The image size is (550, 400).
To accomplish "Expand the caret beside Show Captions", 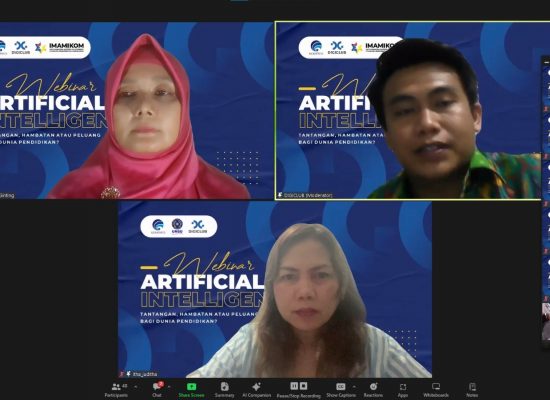I will 354,387.
